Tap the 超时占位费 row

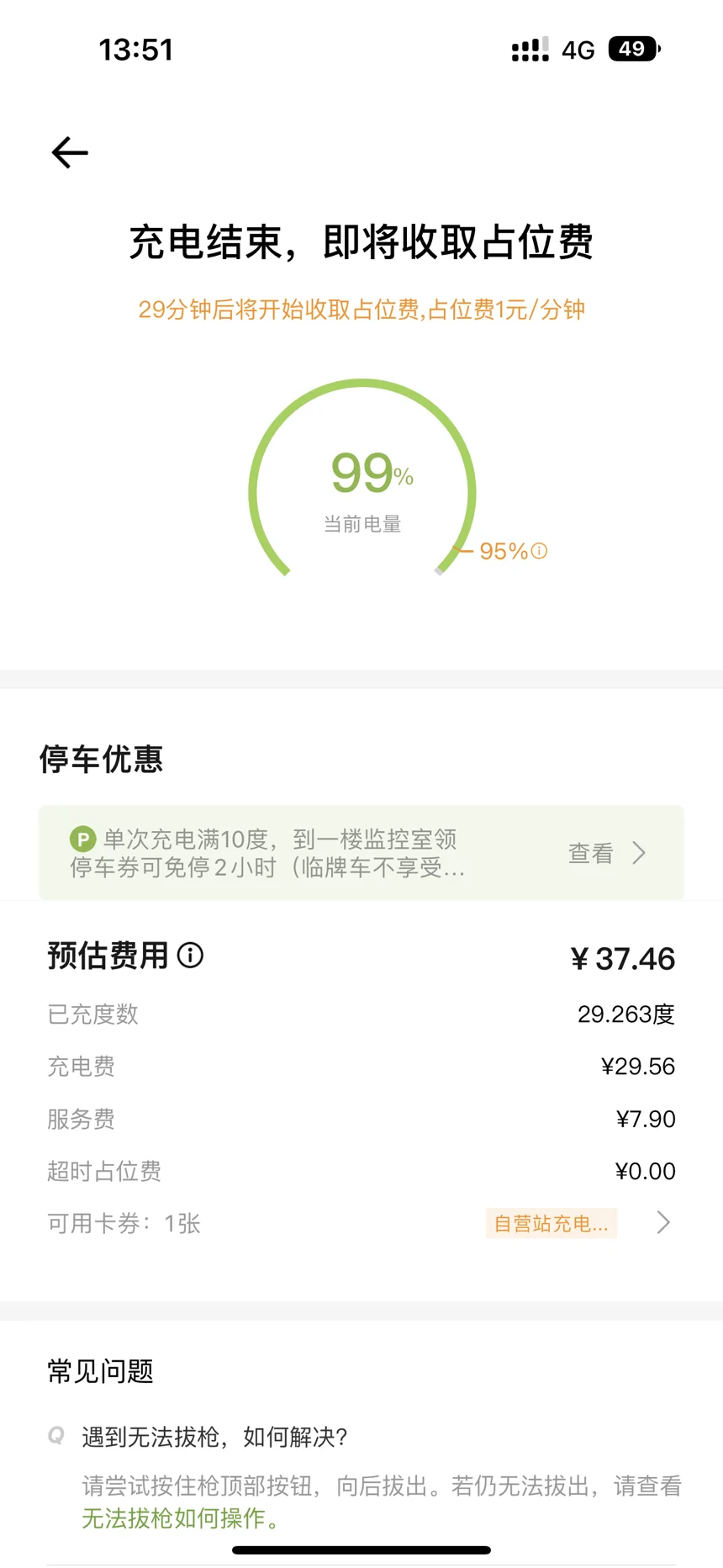pyautogui.click(x=361, y=1171)
